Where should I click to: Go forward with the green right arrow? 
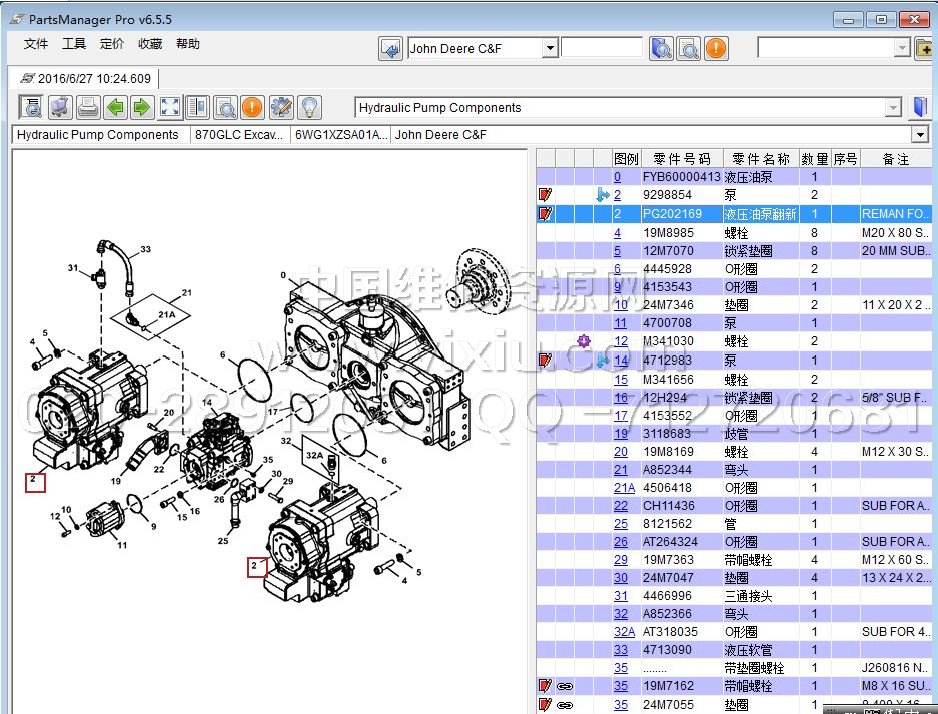(142, 107)
